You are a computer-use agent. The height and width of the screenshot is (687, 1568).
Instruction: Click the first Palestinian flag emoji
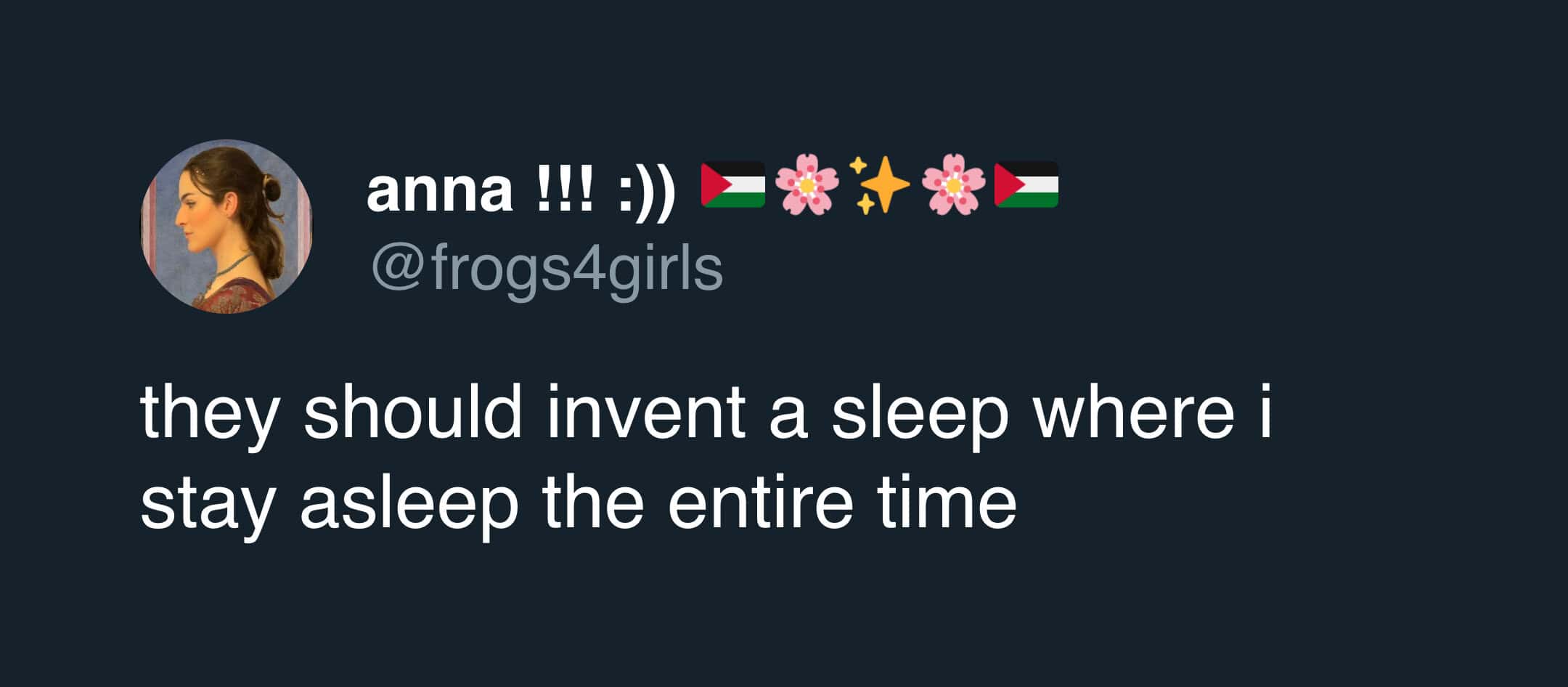(x=733, y=184)
